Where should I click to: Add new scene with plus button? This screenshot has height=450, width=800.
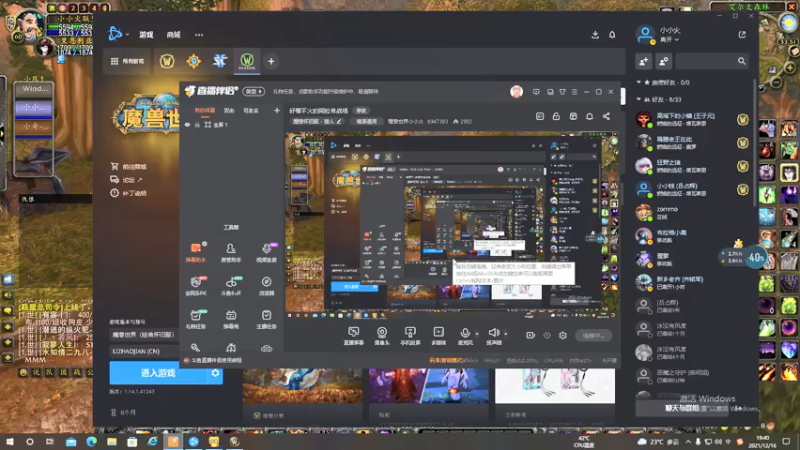(x=277, y=111)
